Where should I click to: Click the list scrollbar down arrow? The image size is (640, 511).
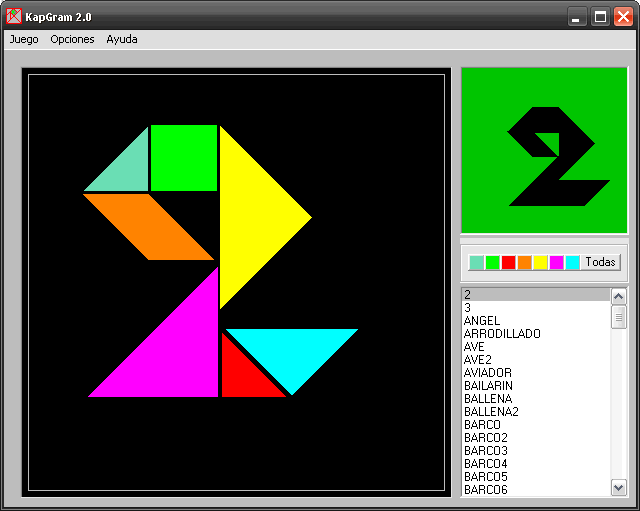click(x=618, y=487)
